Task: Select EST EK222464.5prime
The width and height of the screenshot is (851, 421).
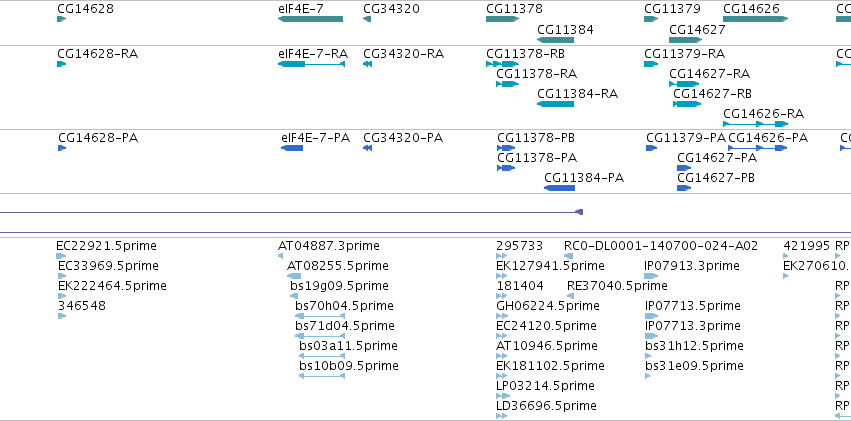Action: [112, 286]
